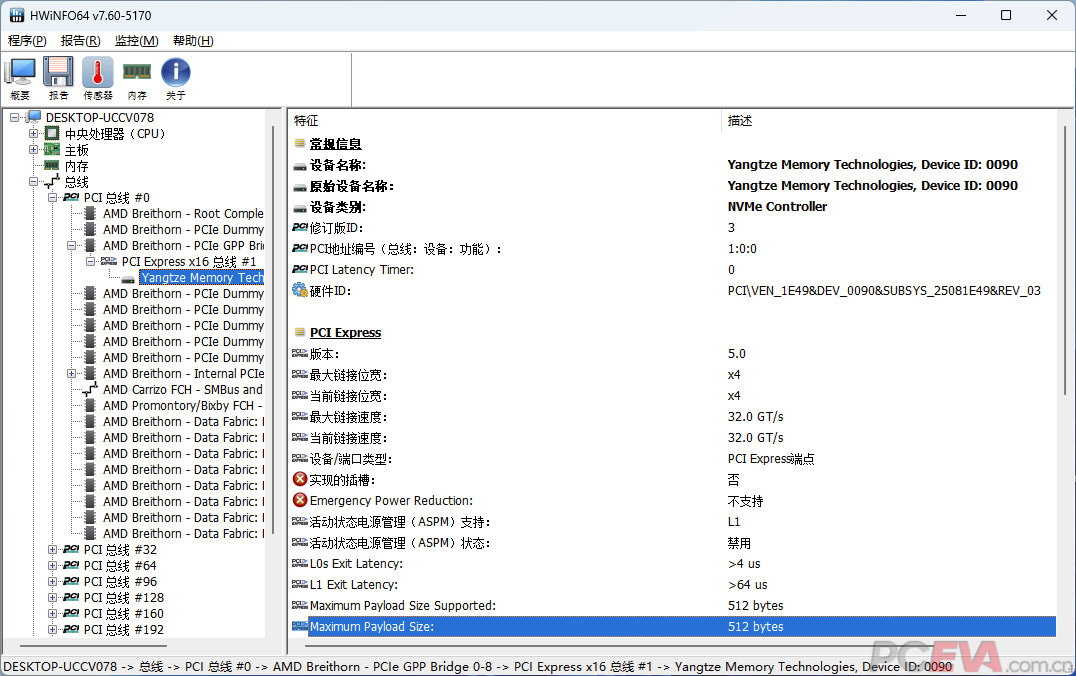Expand the PCI 总线 #160 node
This screenshot has height=676, width=1076.
click(52, 614)
